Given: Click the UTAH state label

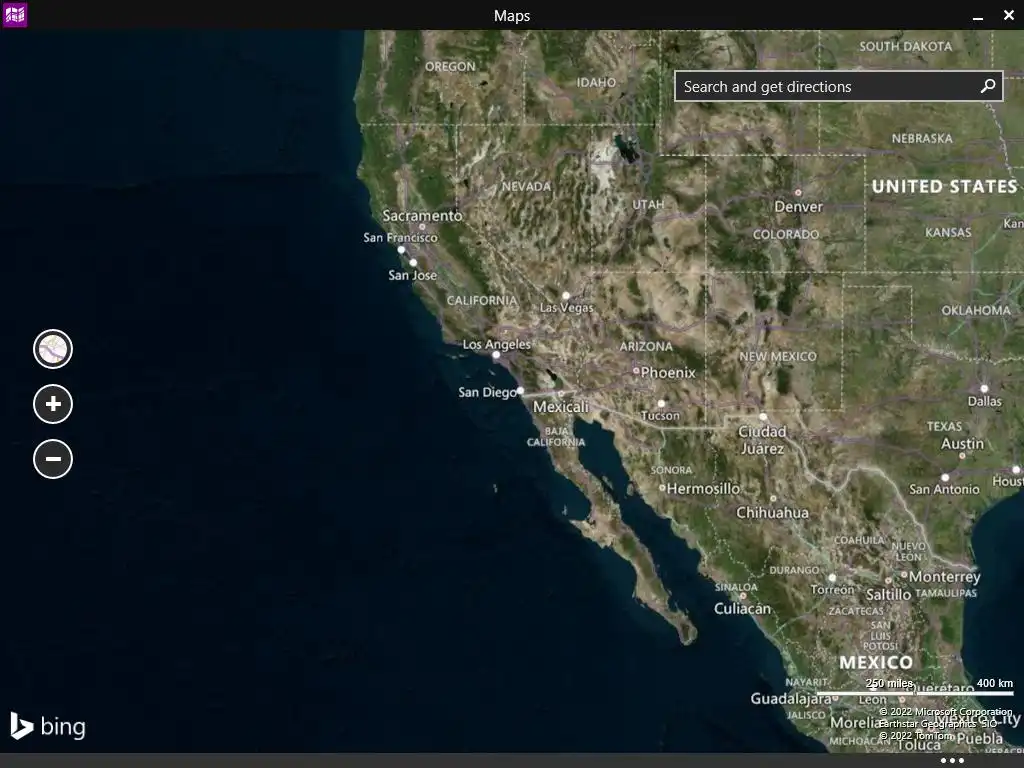Looking at the screenshot, I should click(x=648, y=204).
